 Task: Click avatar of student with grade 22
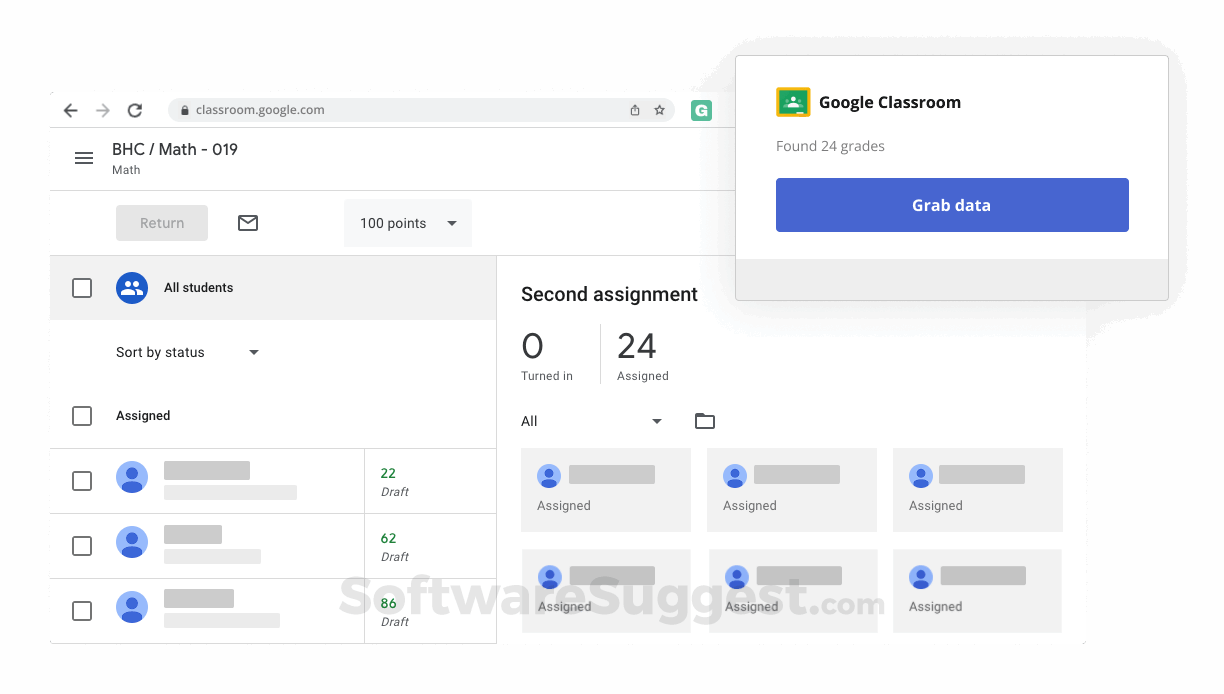tap(132, 477)
